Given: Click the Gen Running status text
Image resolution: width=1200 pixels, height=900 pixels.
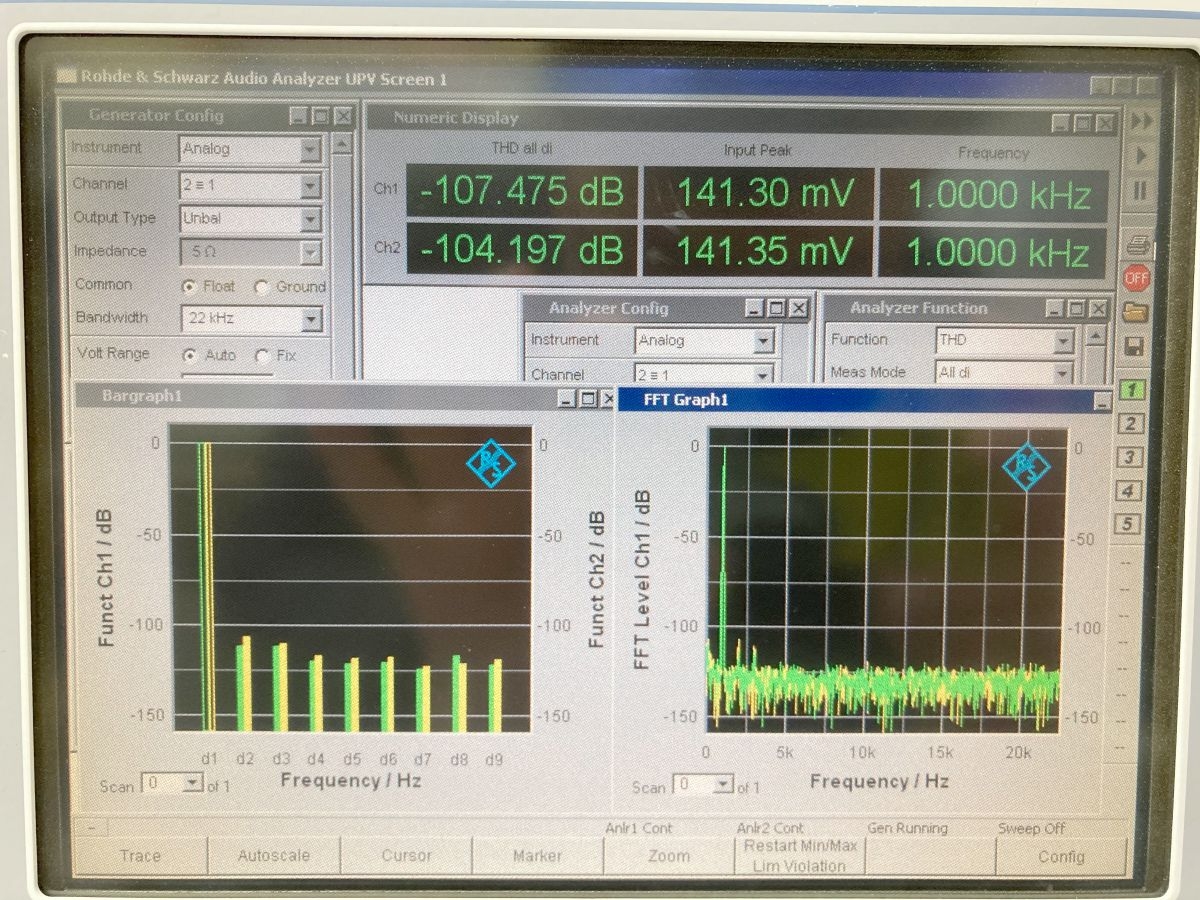Looking at the screenshot, I should pos(907,829).
